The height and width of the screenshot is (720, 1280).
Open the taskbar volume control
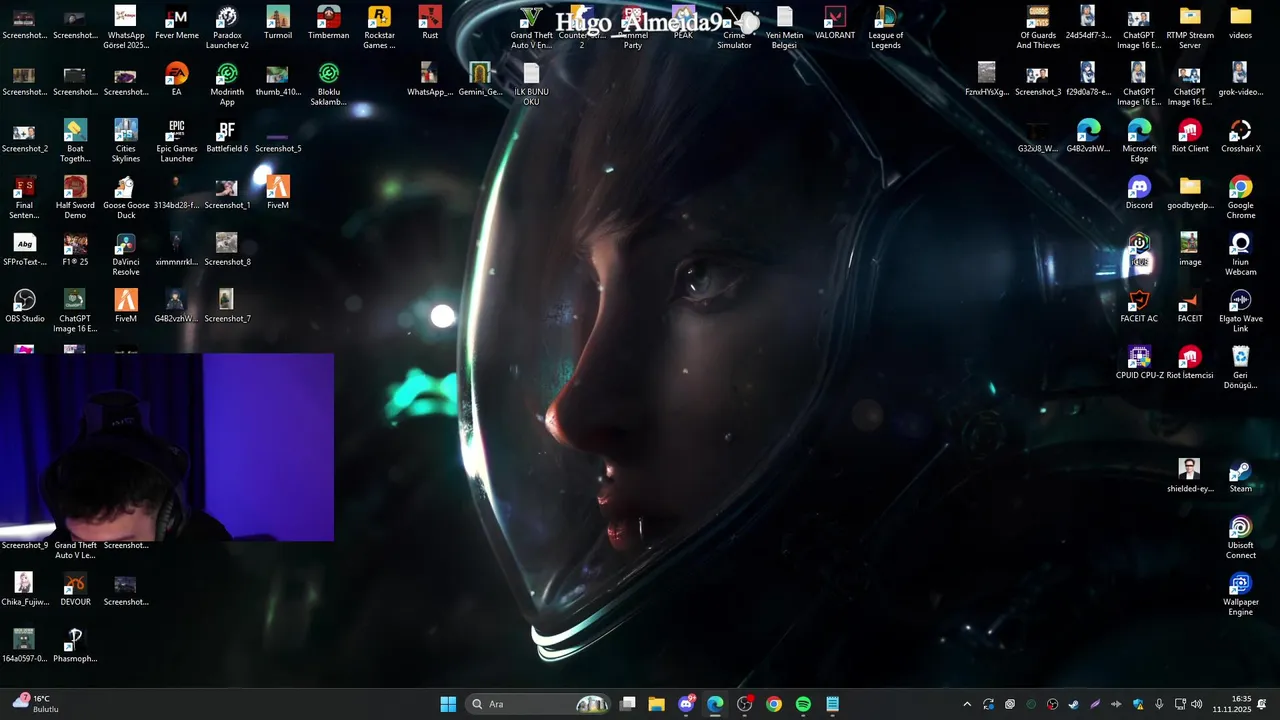click(x=1197, y=704)
